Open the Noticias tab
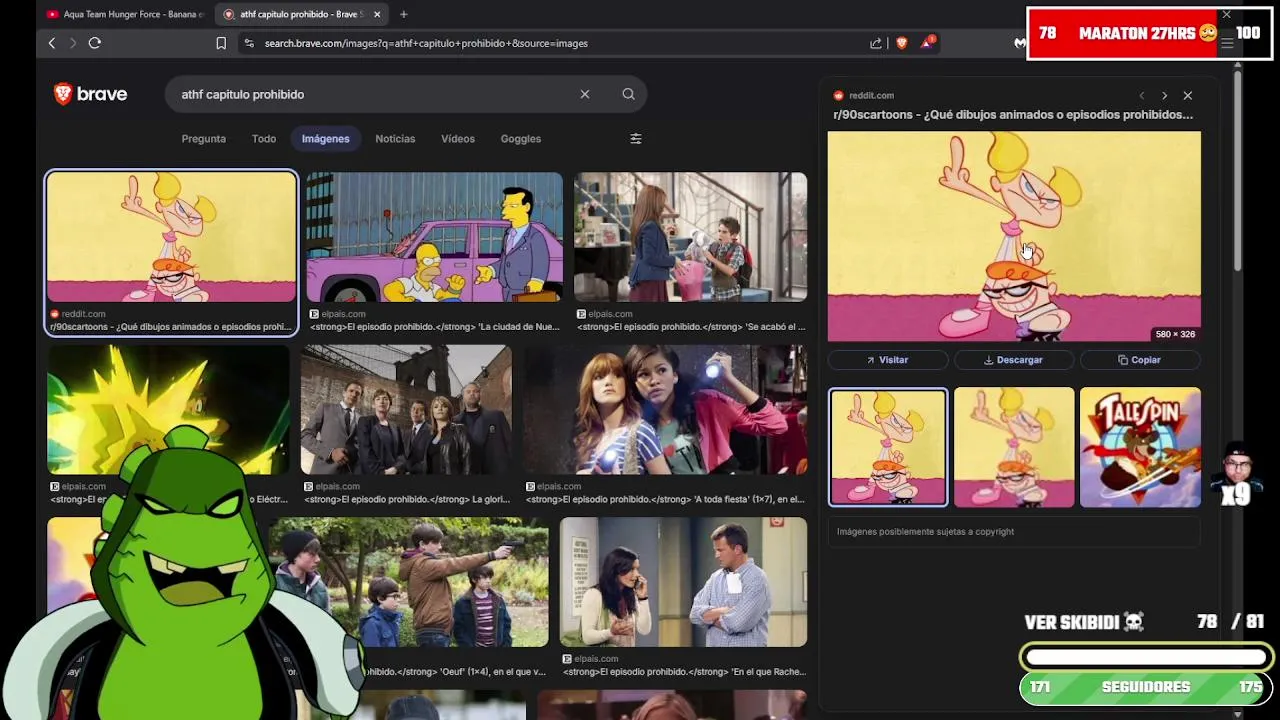Screen dimensions: 1280x720 point(395,139)
